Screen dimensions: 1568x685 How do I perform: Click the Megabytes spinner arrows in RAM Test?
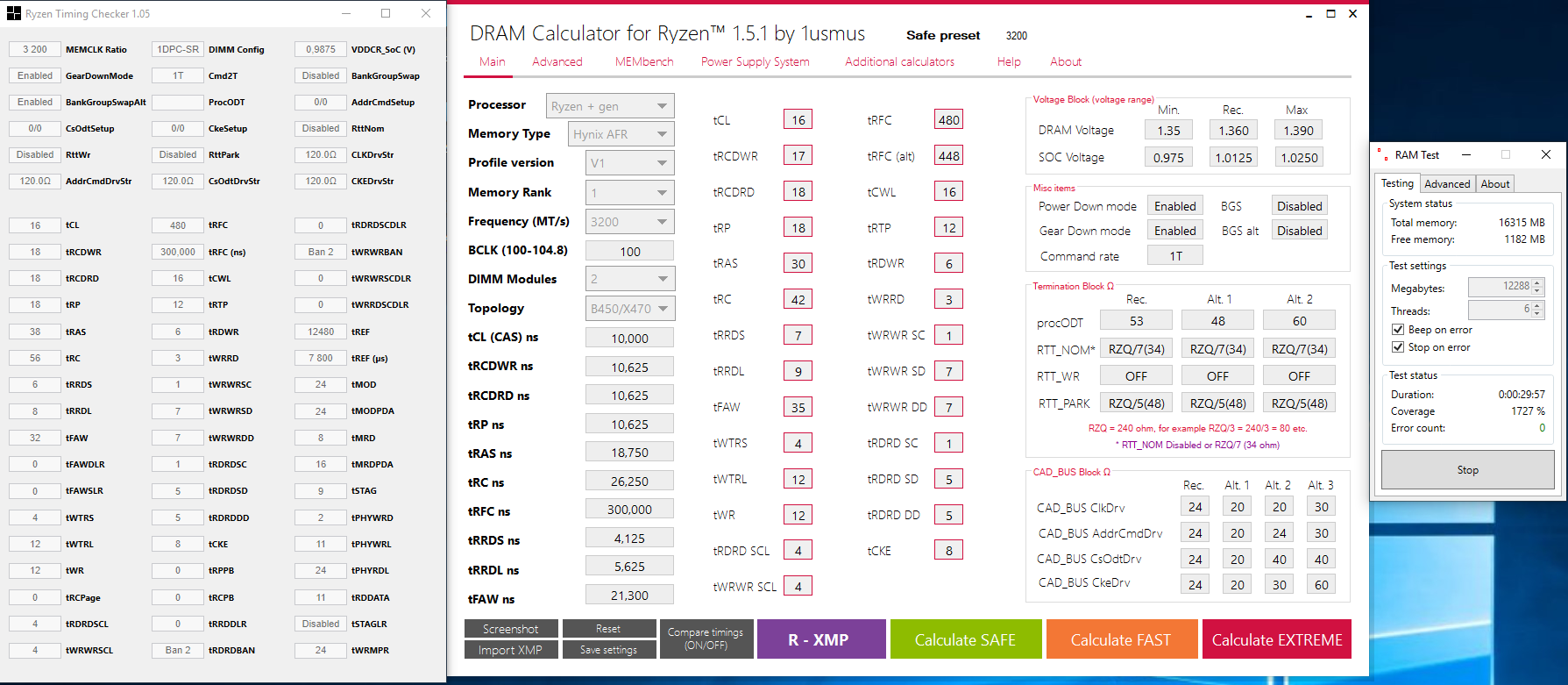click(1536, 287)
